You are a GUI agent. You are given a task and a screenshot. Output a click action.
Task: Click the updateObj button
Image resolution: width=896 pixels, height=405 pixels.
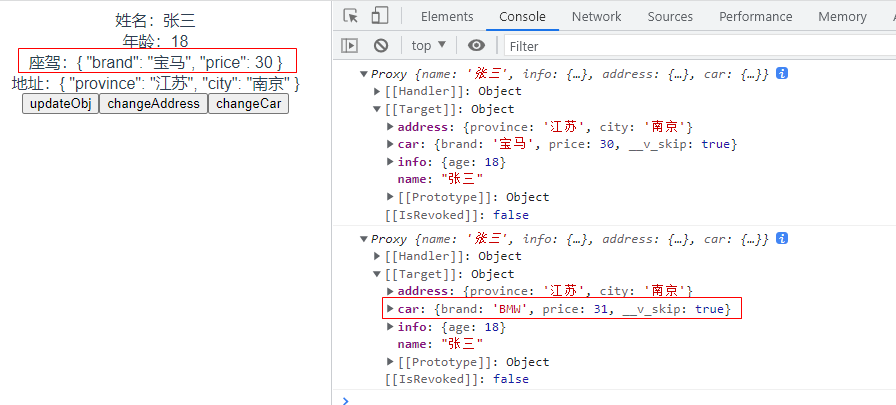tap(61, 104)
